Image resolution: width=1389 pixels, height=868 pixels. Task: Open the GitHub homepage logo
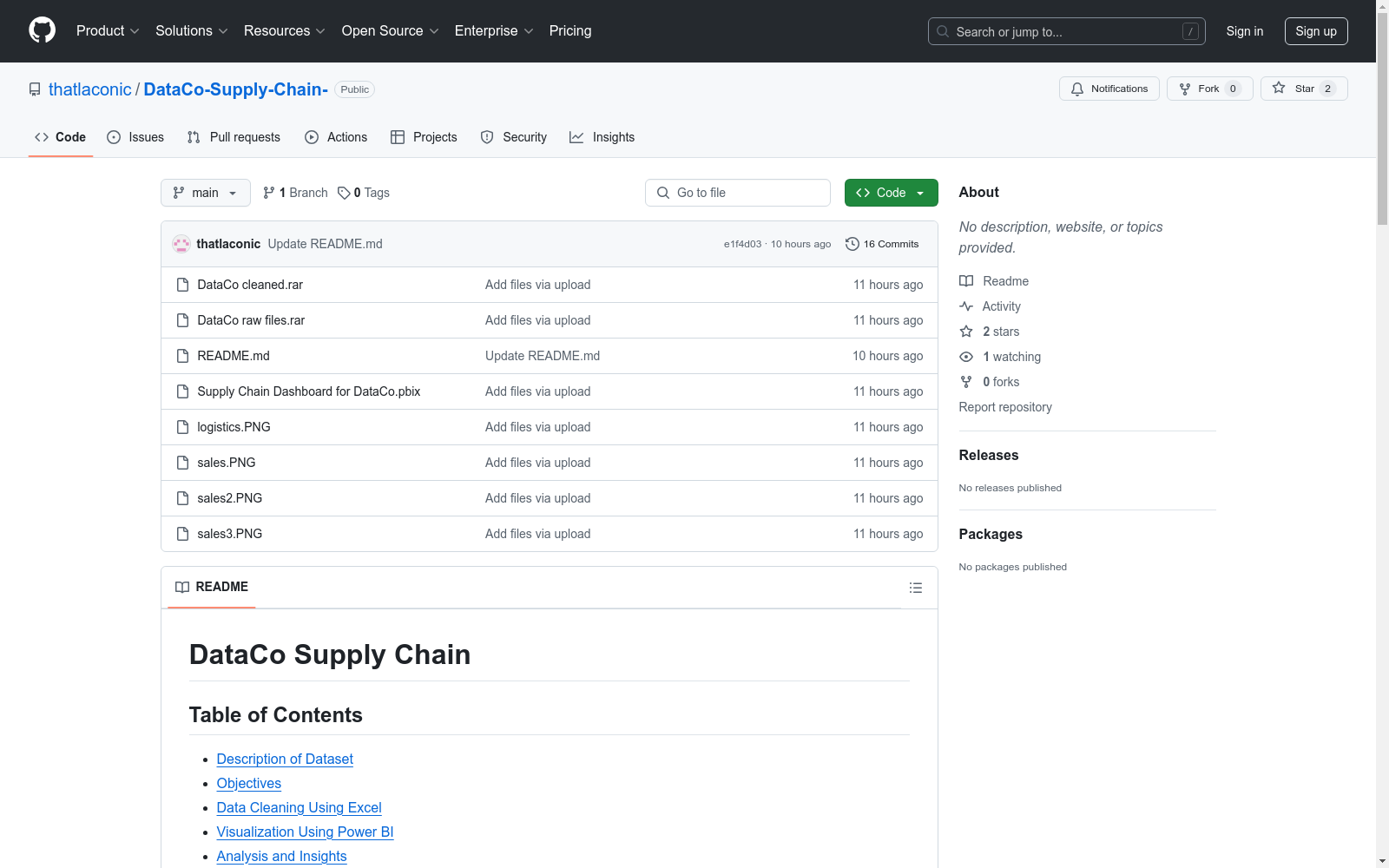point(42,30)
